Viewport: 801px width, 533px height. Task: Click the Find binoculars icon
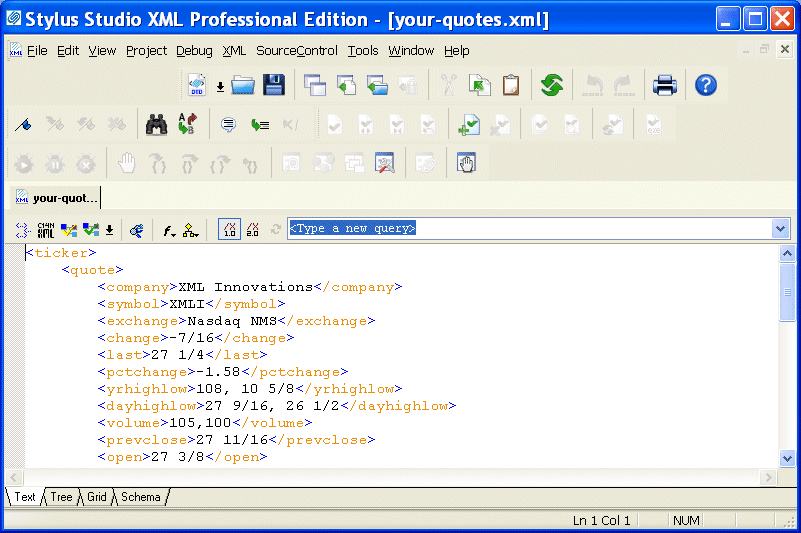click(156, 125)
